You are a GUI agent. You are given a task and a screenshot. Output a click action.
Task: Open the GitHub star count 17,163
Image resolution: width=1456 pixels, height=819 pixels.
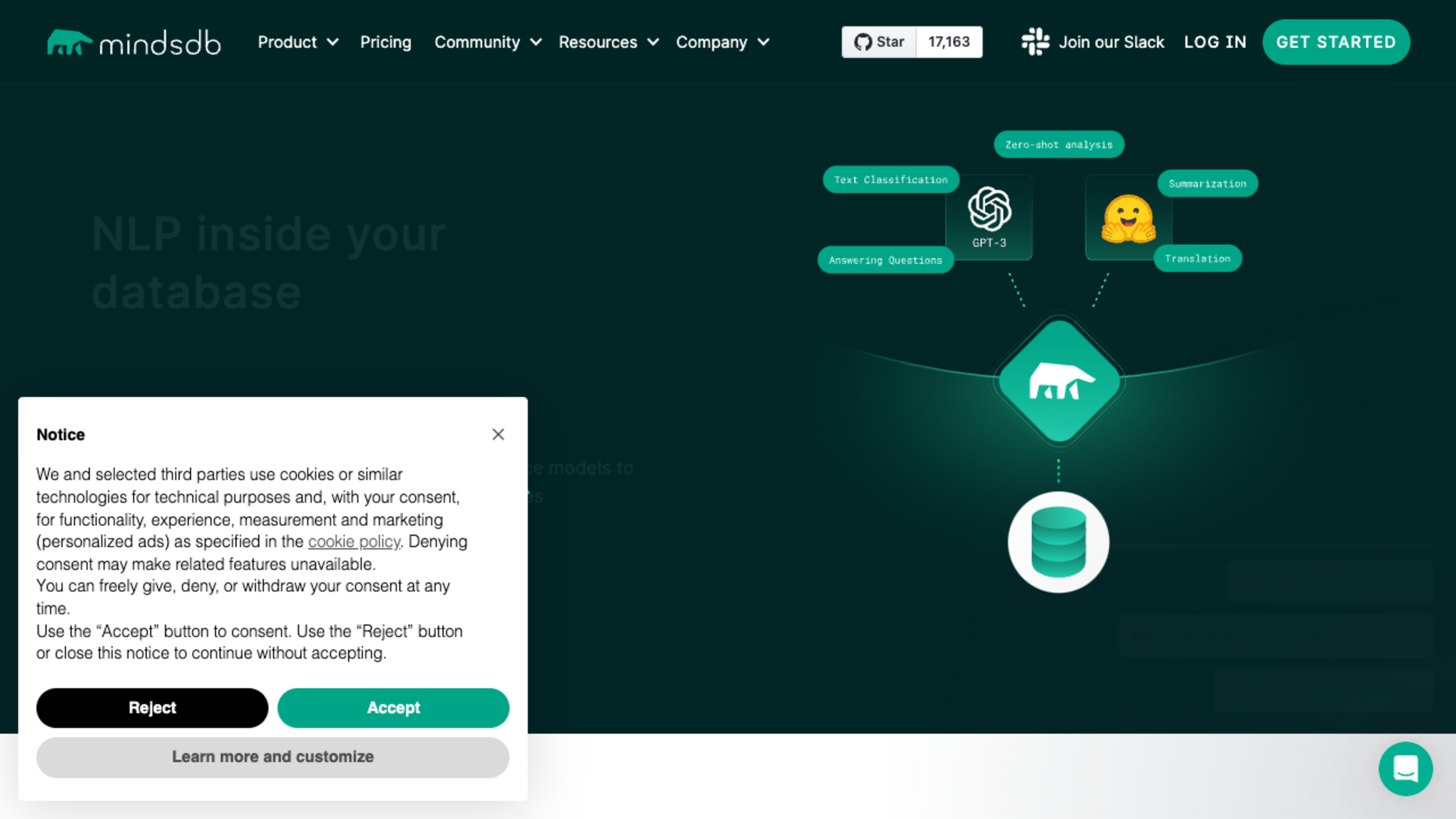pyautogui.click(x=949, y=42)
